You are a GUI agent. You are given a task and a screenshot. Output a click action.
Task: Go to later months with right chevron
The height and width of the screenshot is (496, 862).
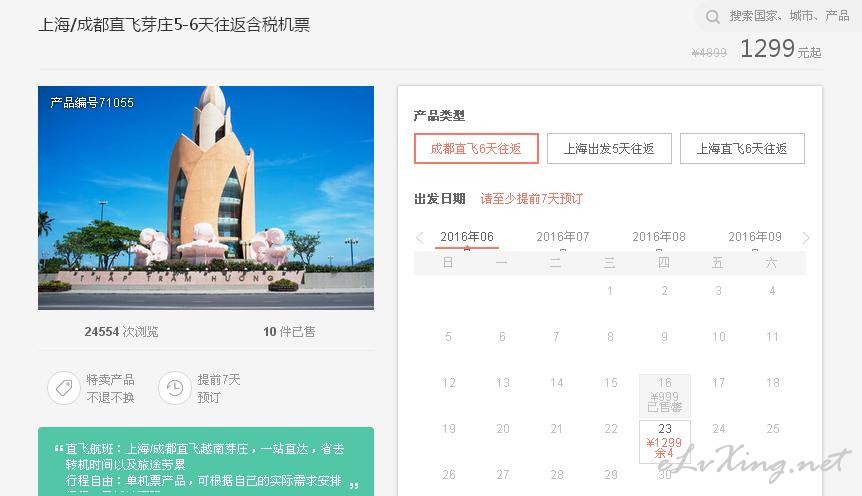806,238
